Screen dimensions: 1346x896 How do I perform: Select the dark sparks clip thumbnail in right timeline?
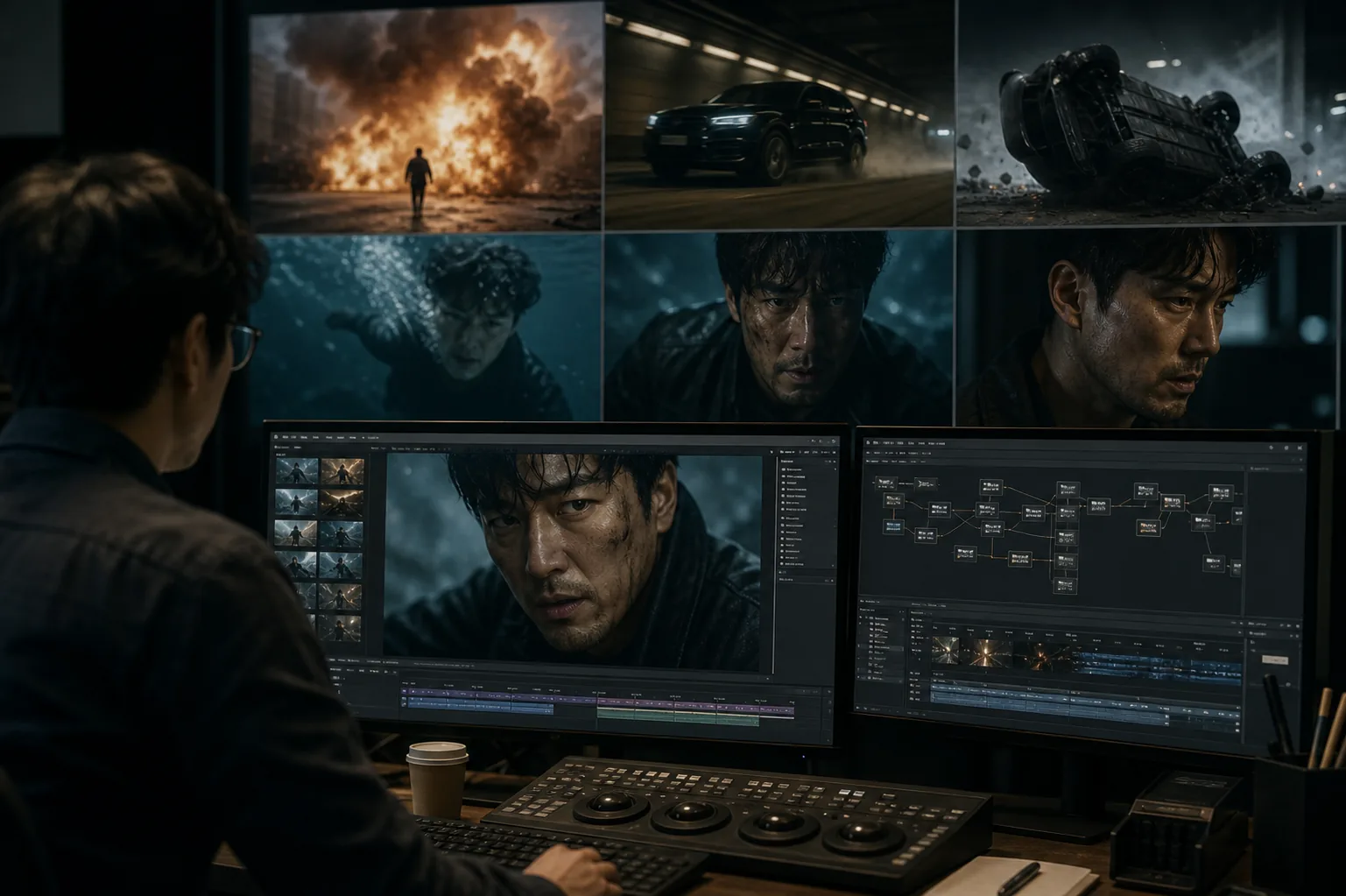coord(1043,656)
